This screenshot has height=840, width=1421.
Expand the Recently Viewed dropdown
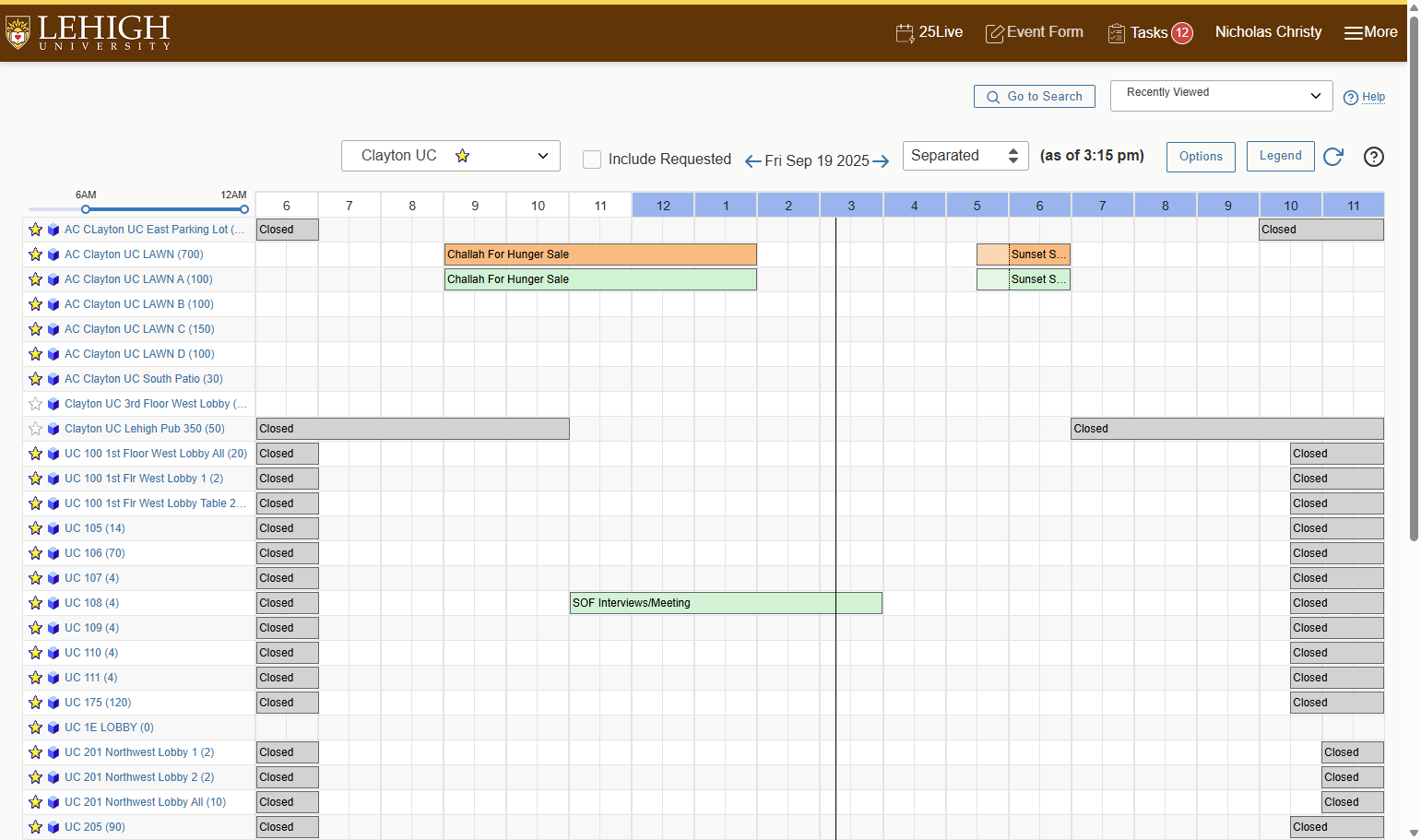tap(1222, 96)
